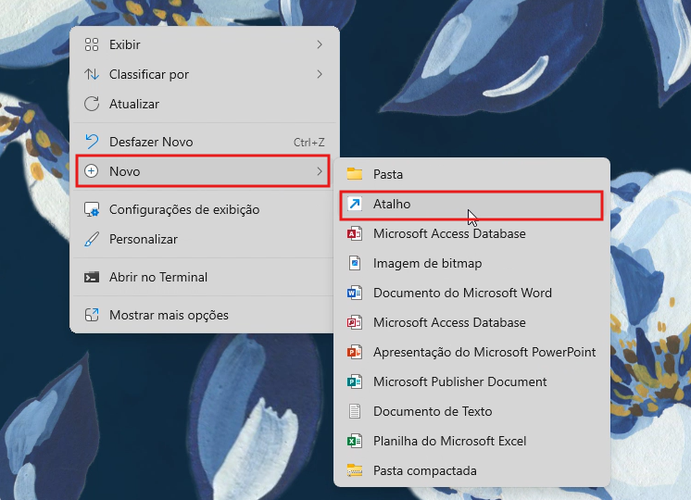Click the Microsoft Publisher Document icon
The width and height of the screenshot is (691, 500).
(x=354, y=381)
